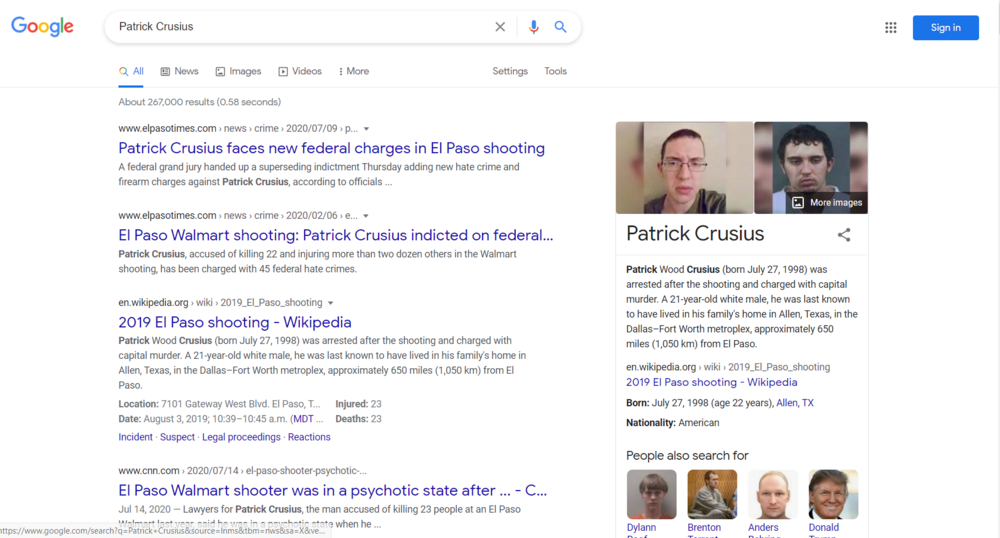Open CNN 'El Paso Walmart shooter was in a psychotic state' result
Screen dimensions: 1000x538
pos(332,490)
